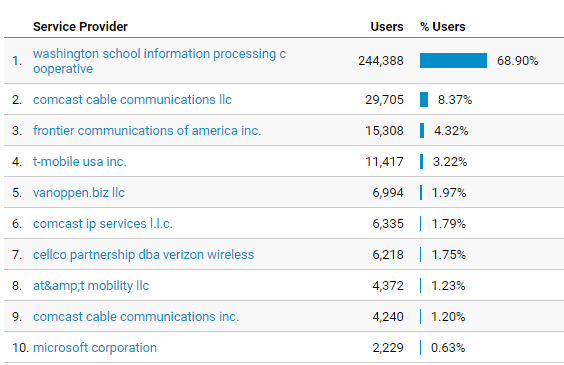Click microsoft corporation provider link
The width and height of the screenshot is (564, 365).
pyautogui.click(x=95, y=348)
